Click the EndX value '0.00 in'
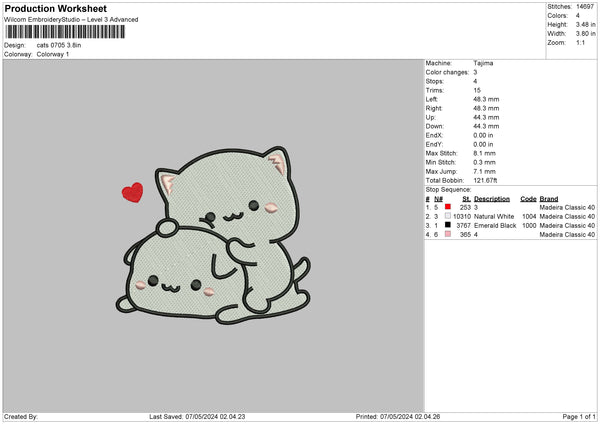 483,135
